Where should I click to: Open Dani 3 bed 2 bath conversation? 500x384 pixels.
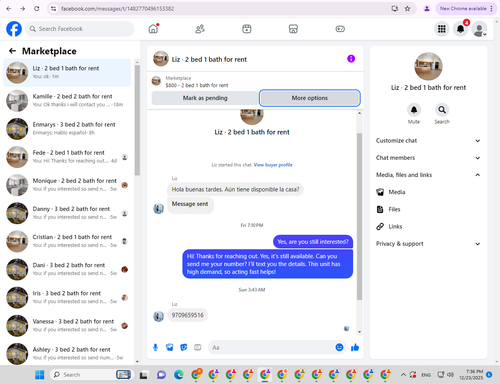pyautogui.click(x=67, y=269)
